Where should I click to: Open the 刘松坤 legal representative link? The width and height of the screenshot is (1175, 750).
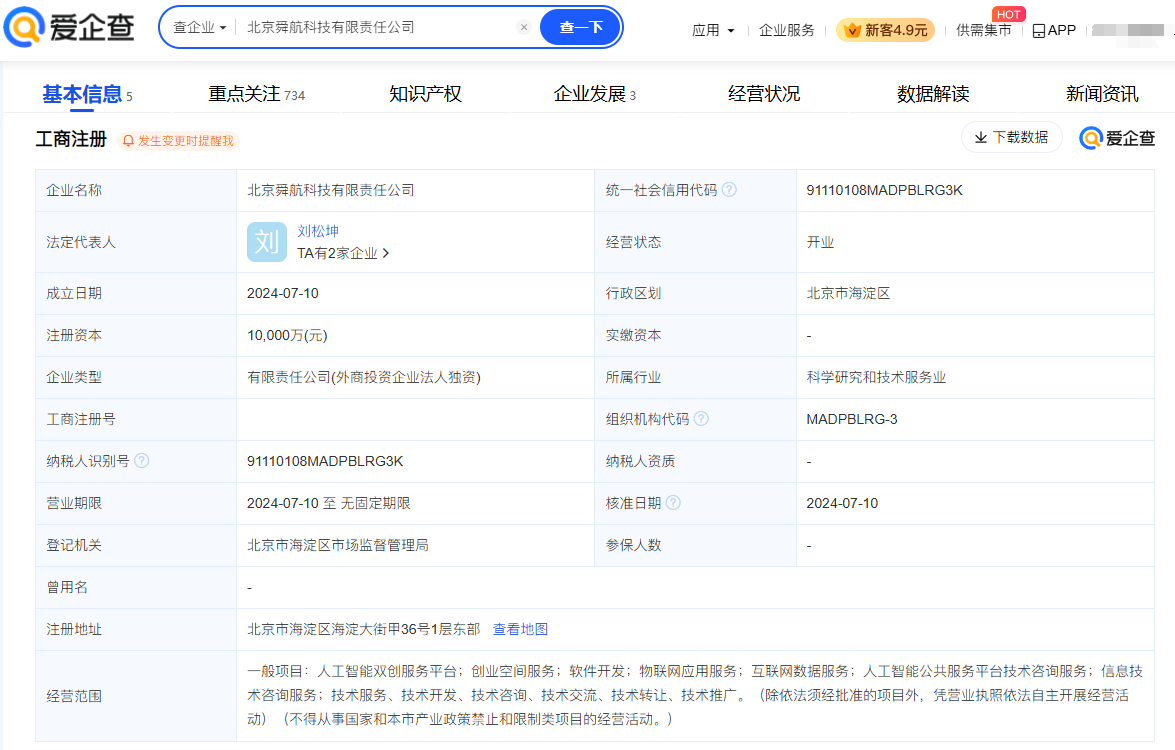point(318,231)
